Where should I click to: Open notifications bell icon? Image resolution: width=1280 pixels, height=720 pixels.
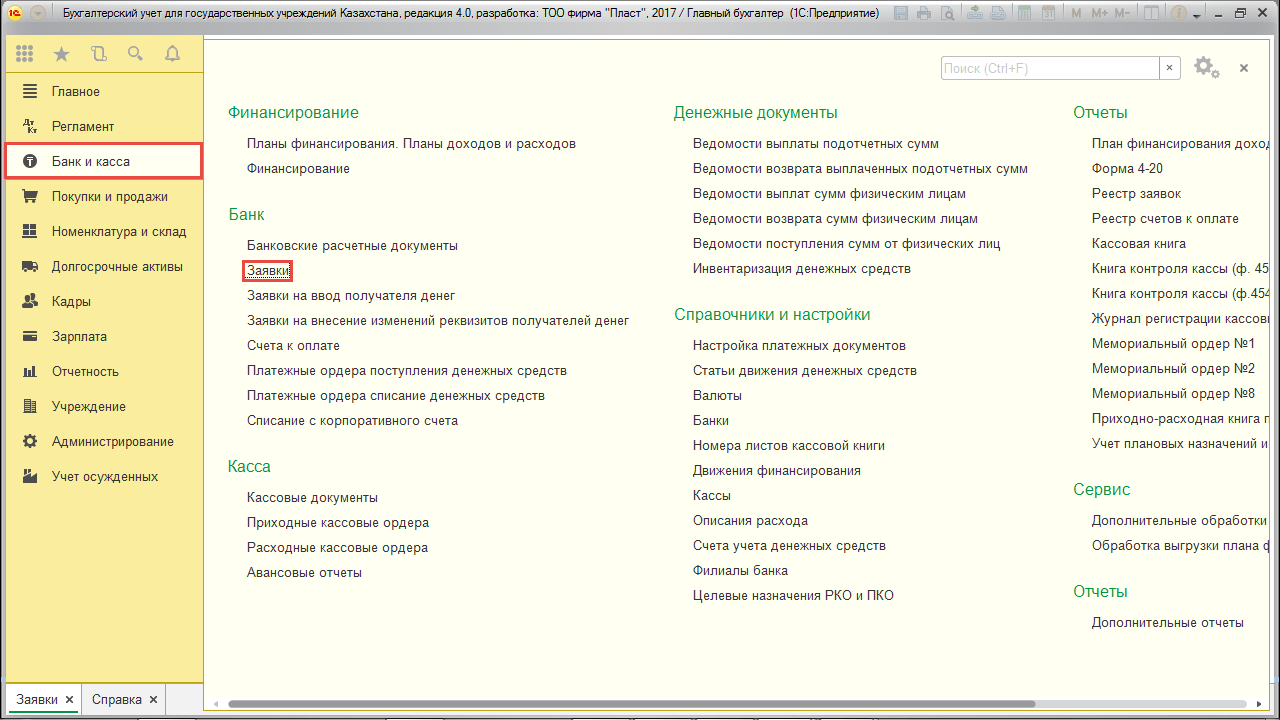pos(172,54)
